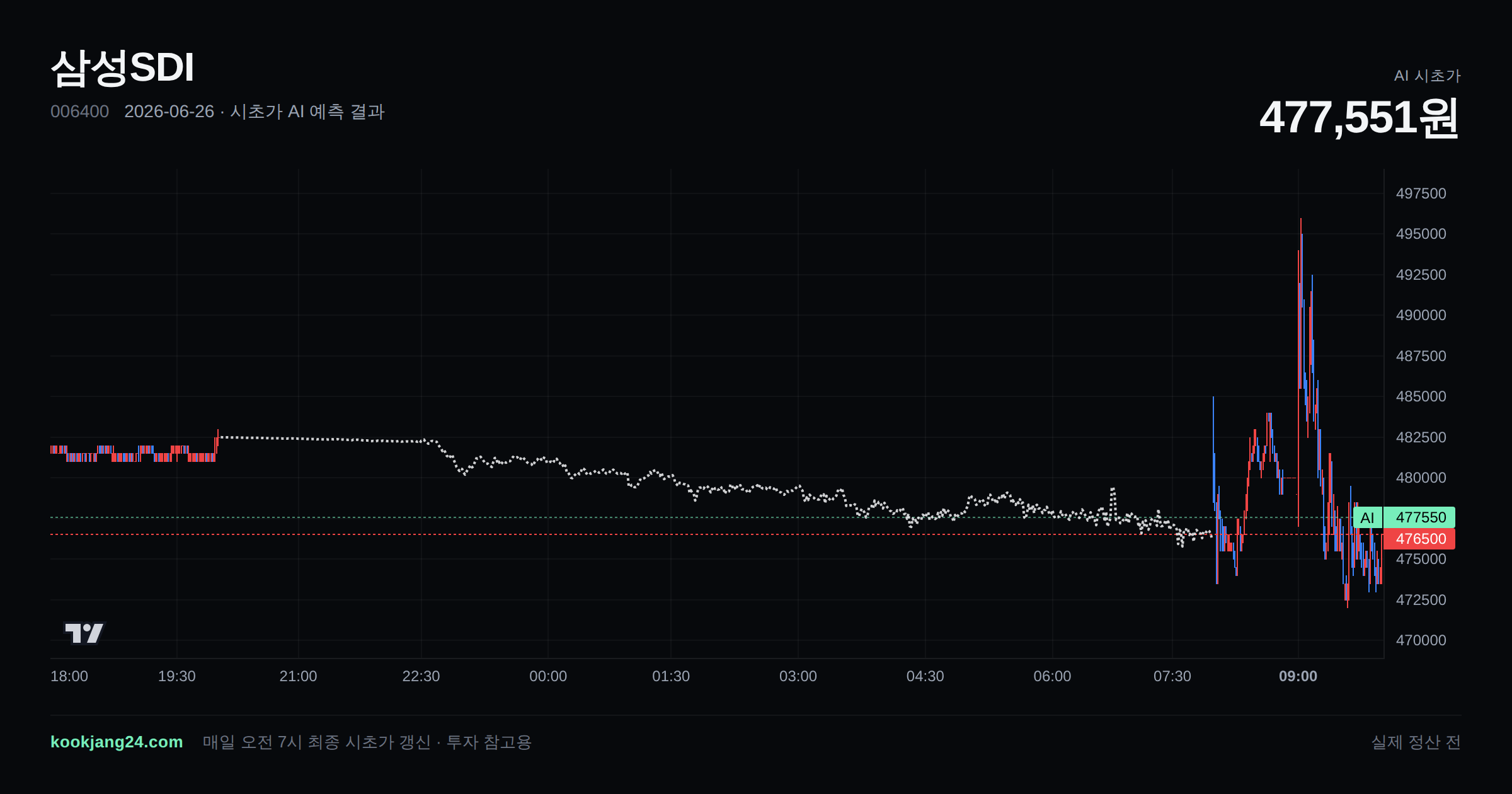Click the AI 시초가 label

[x=1427, y=76]
